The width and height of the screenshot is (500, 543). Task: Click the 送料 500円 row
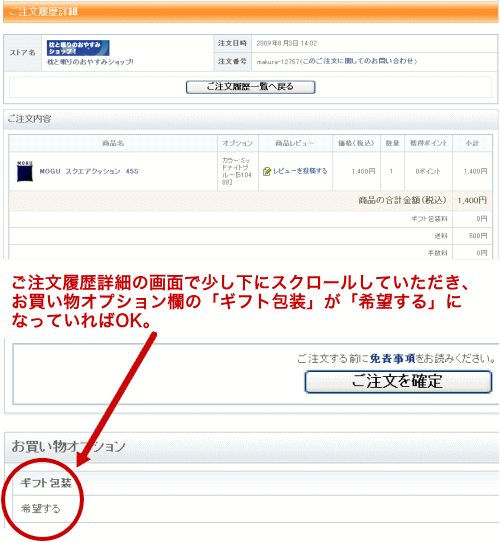tap(251, 236)
